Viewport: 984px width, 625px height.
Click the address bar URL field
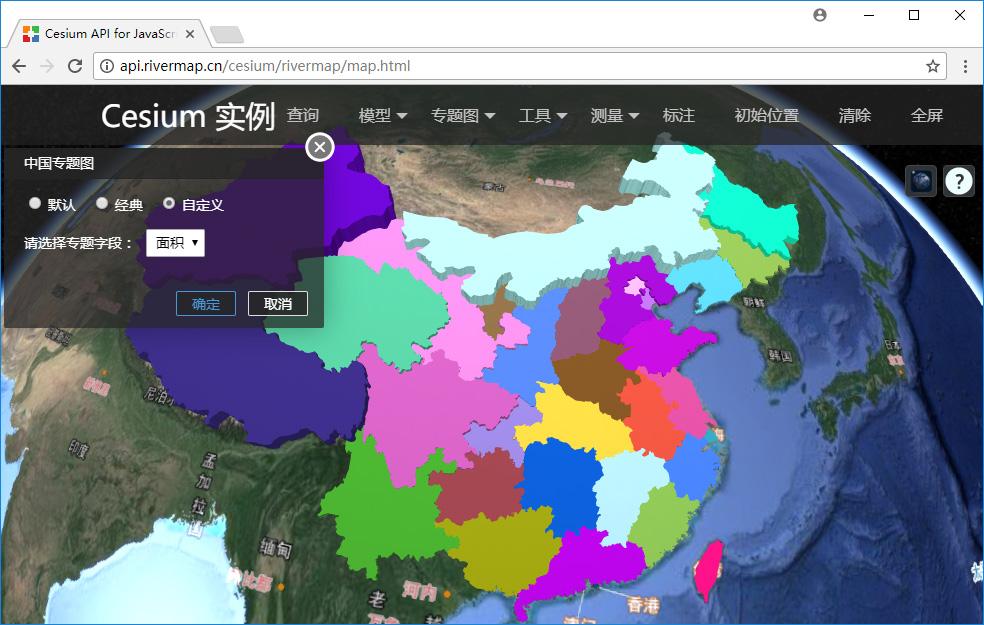coord(520,66)
